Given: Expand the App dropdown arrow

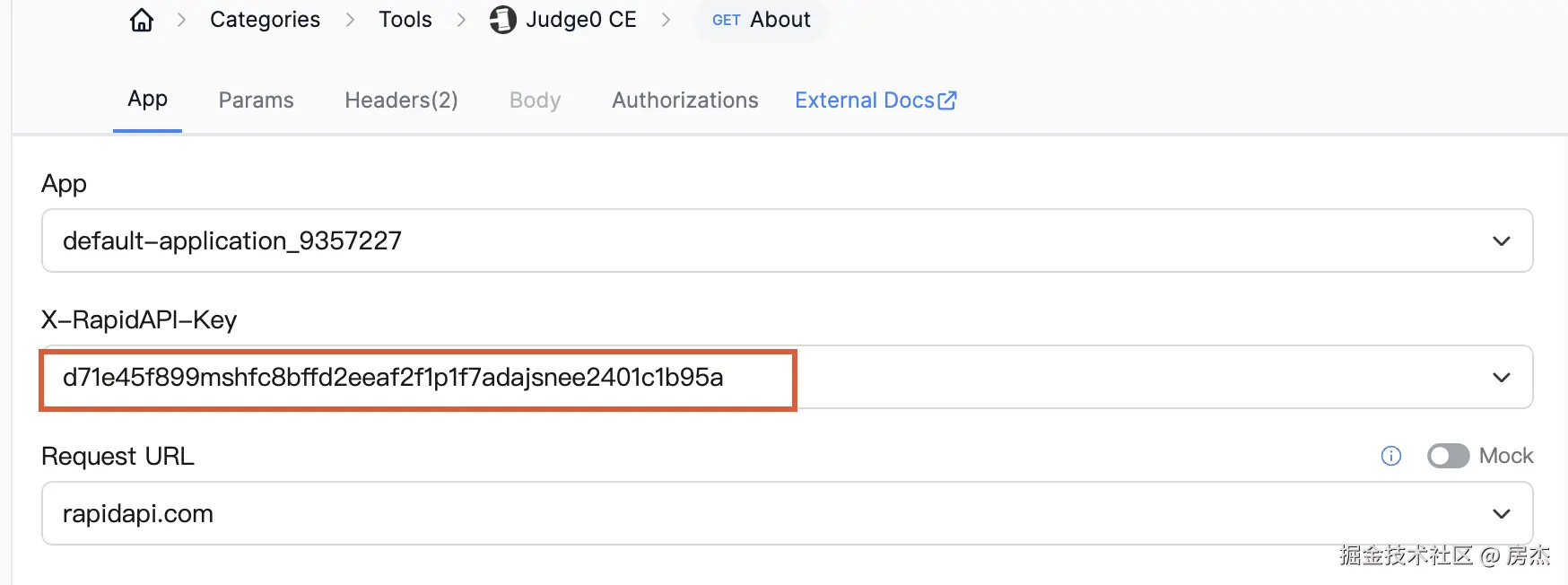Looking at the screenshot, I should 1501,240.
